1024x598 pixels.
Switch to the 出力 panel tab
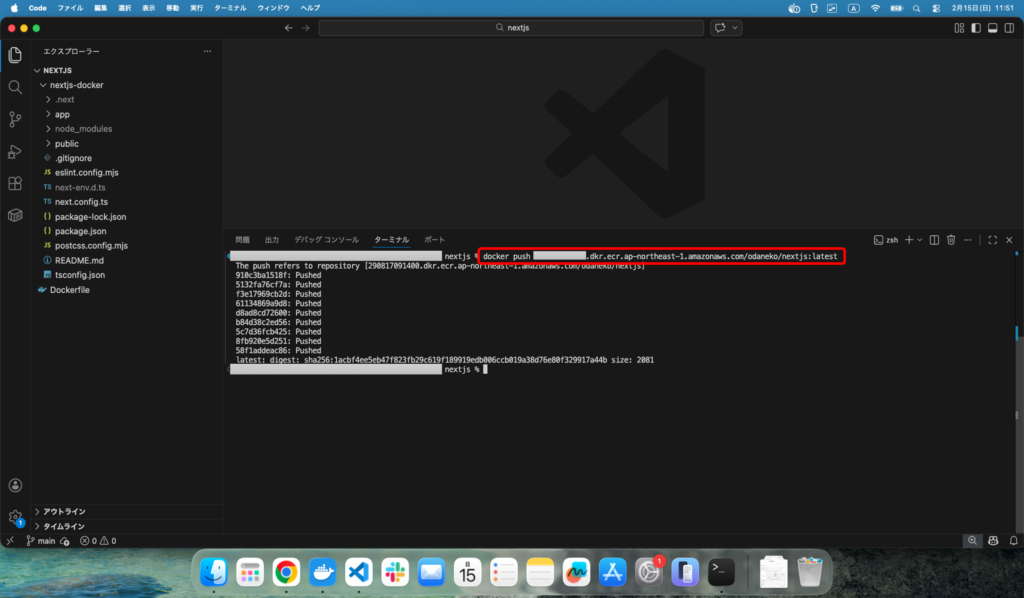click(x=272, y=240)
